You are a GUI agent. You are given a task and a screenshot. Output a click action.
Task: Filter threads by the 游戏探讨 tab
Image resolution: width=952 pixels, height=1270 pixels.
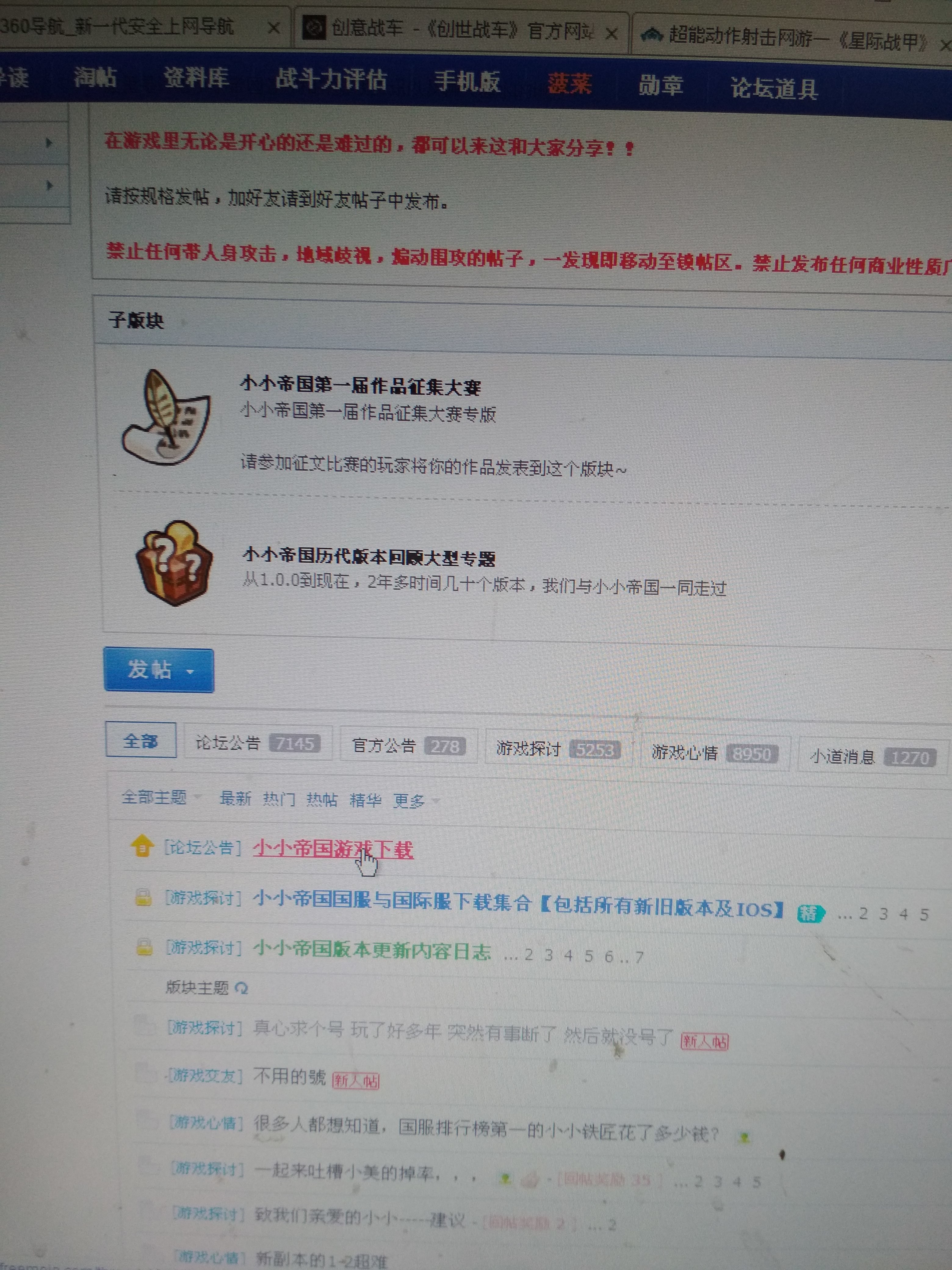coord(558,749)
